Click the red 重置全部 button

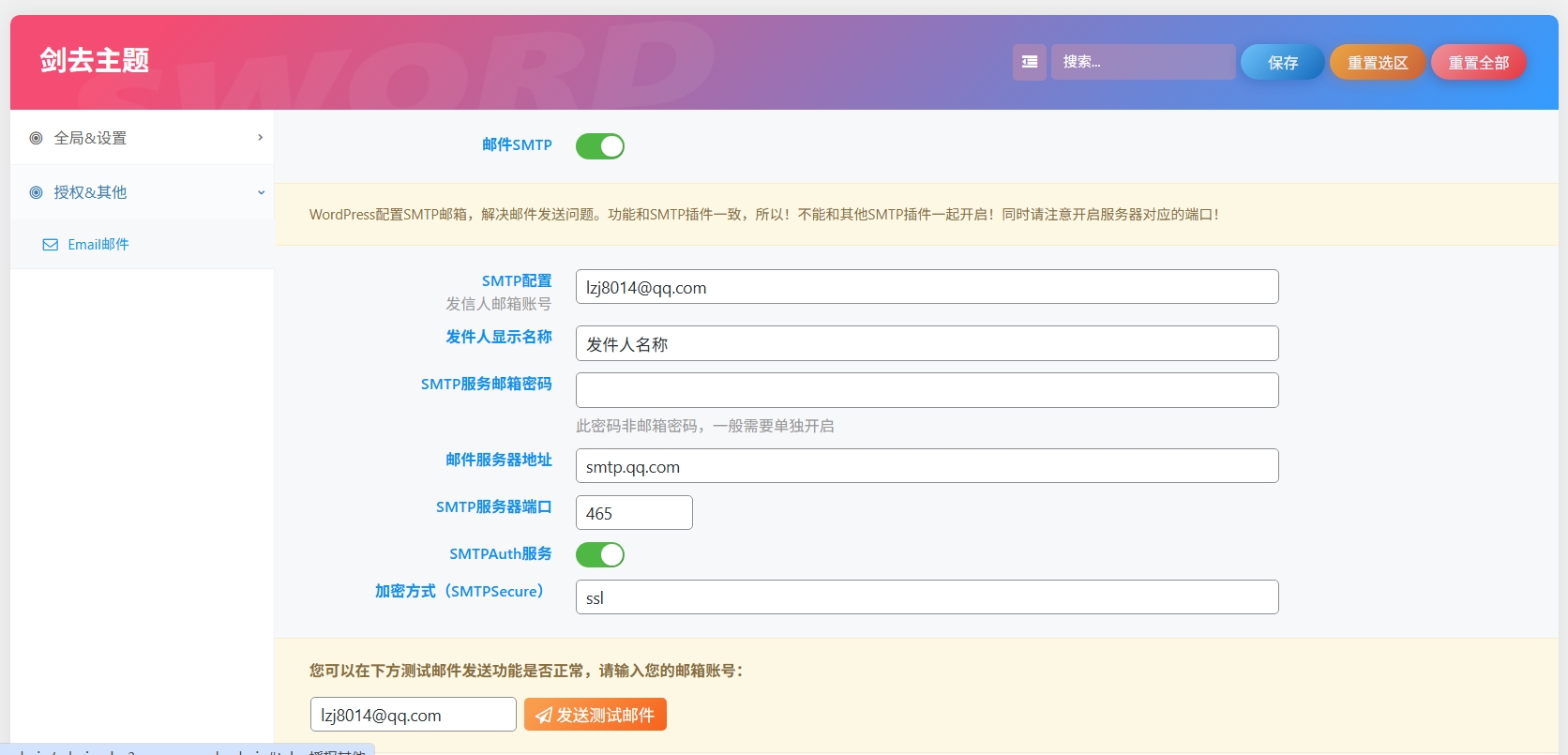[1478, 63]
